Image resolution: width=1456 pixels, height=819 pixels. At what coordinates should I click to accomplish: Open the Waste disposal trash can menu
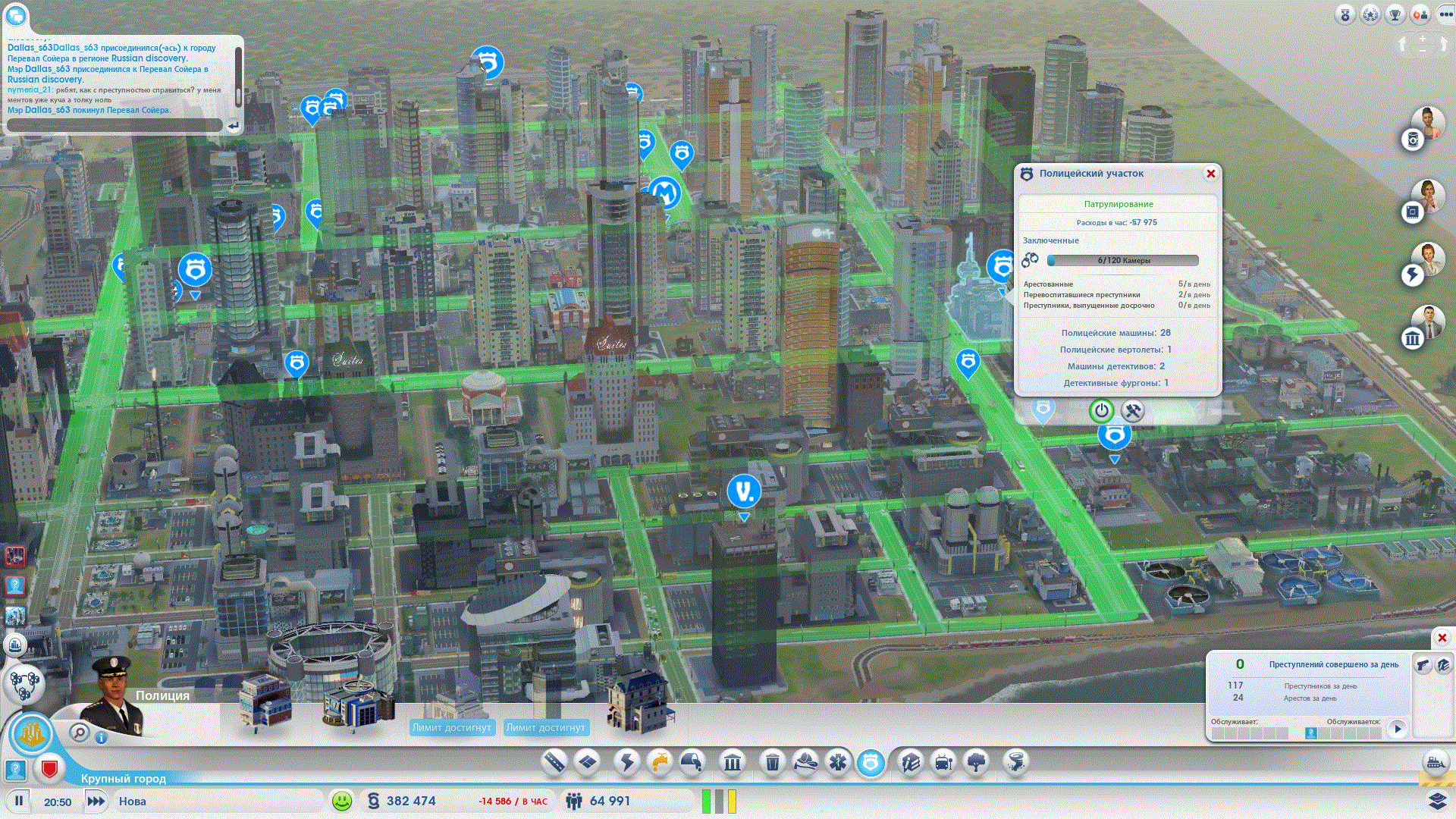tap(773, 761)
